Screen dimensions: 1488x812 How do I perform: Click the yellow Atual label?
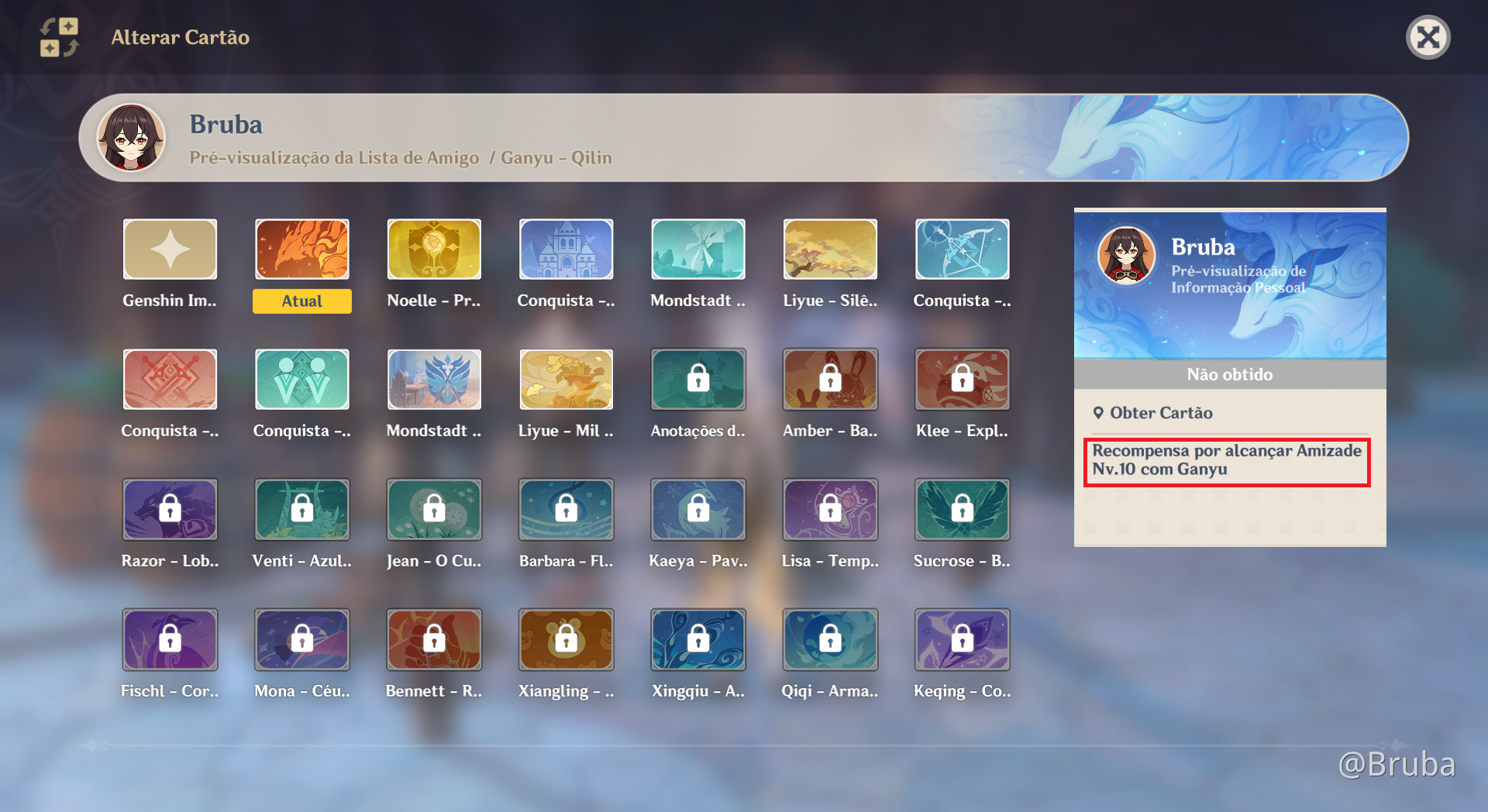tap(302, 301)
